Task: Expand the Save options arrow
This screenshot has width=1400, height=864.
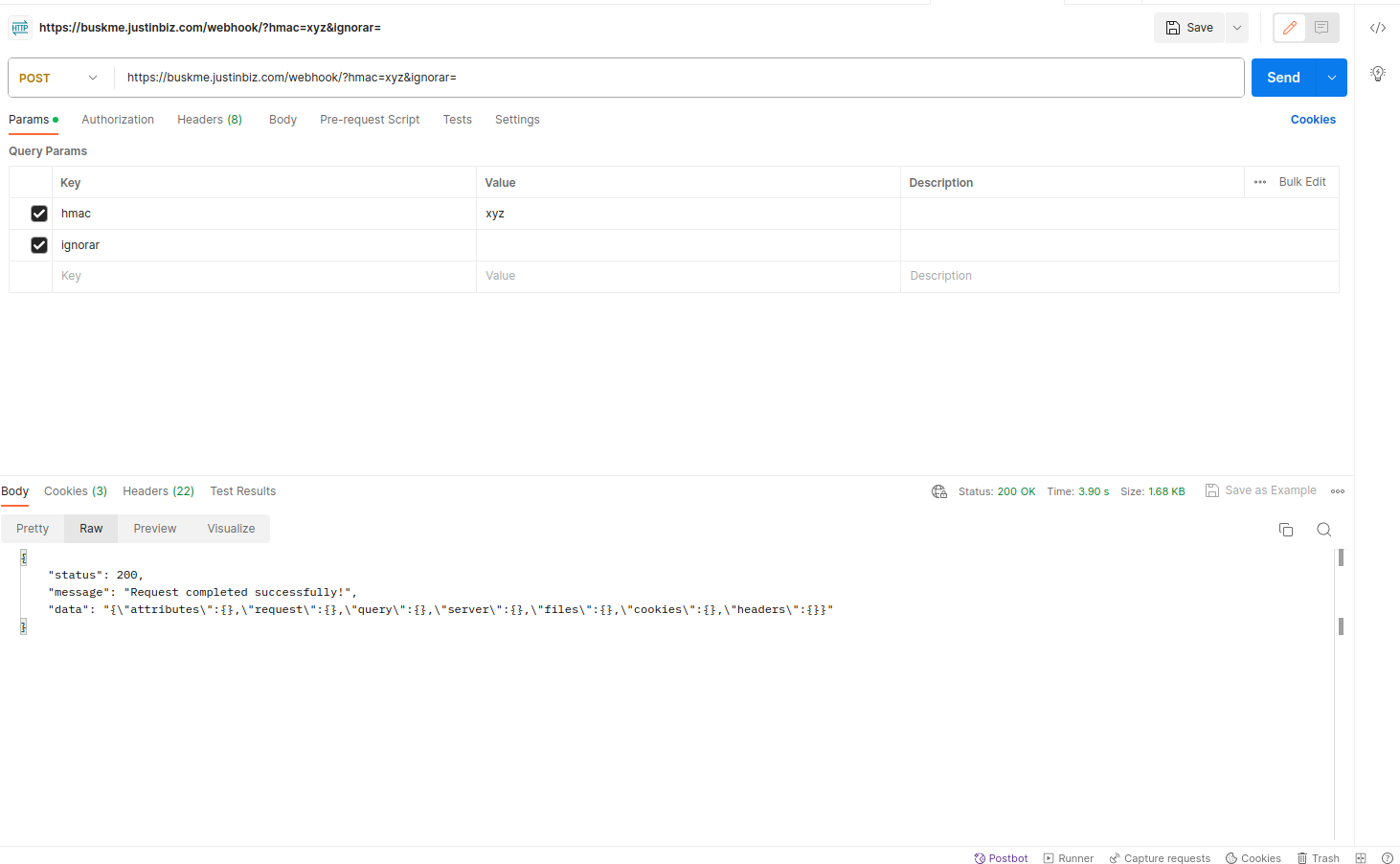Action: [x=1236, y=28]
